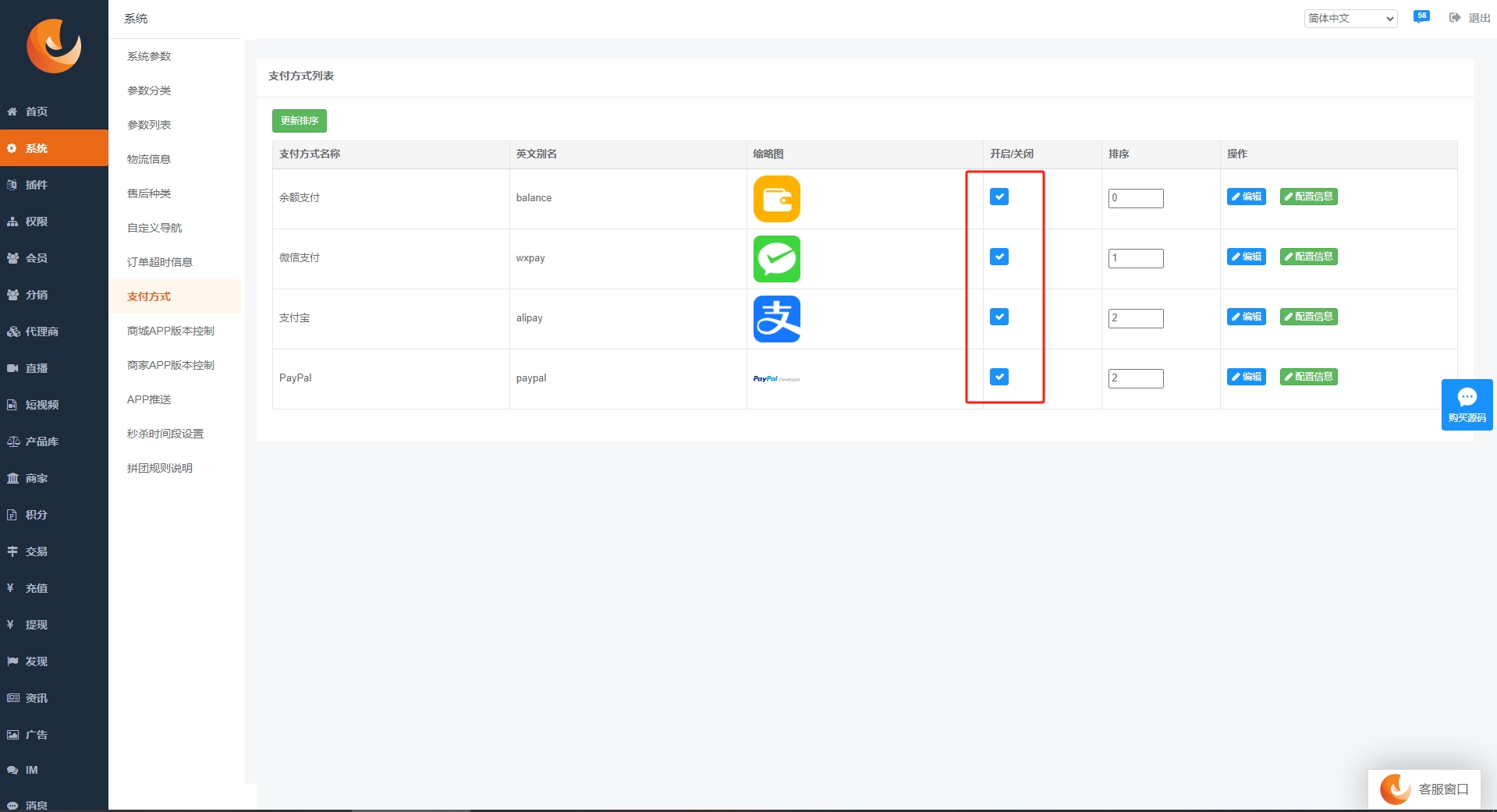Toggle the PayPal enable checkbox
Image resolution: width=1497 pixels, height=812 pixels.
click(999, 377)
